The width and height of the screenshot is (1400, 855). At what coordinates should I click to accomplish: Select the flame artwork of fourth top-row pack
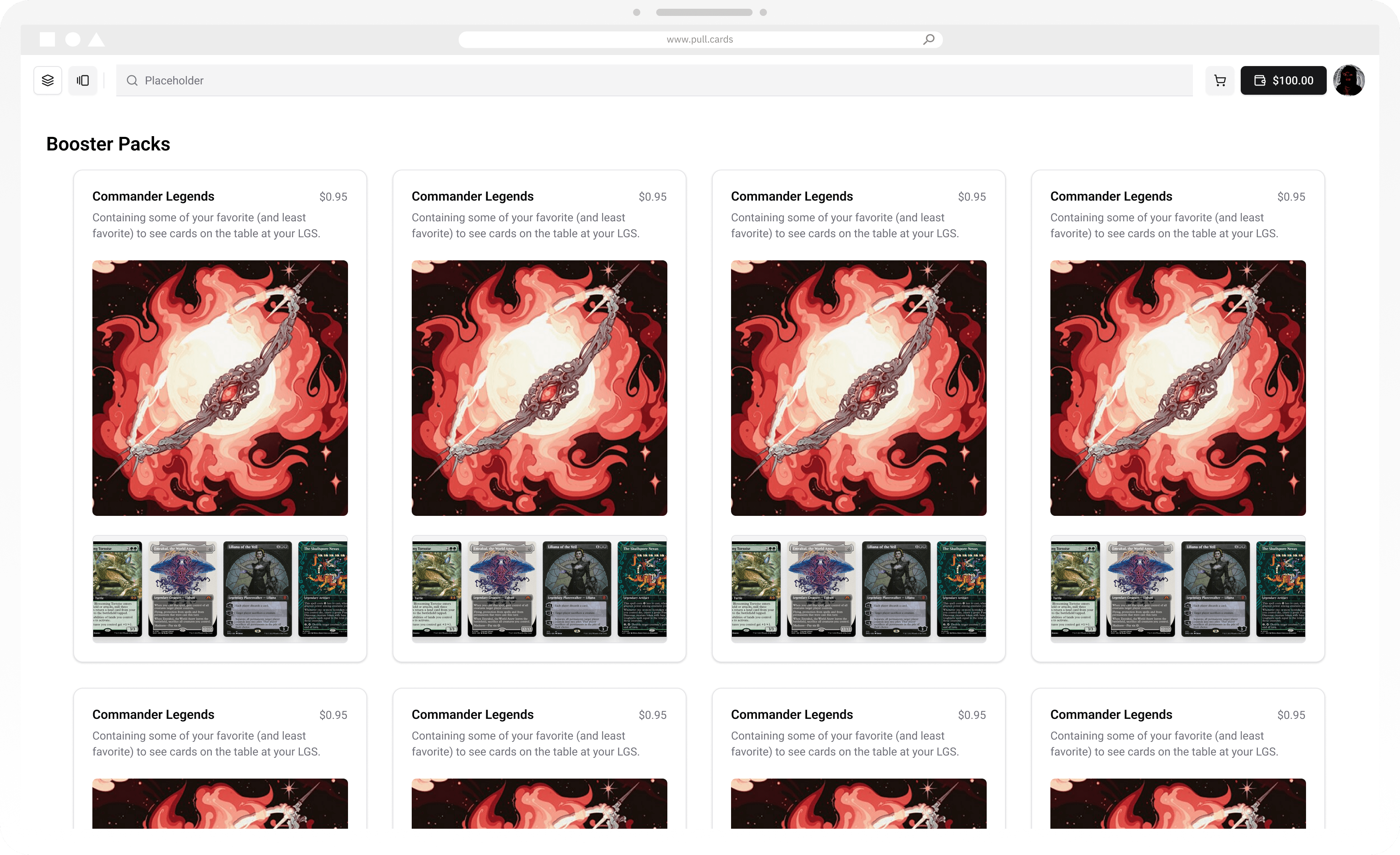1178,388
